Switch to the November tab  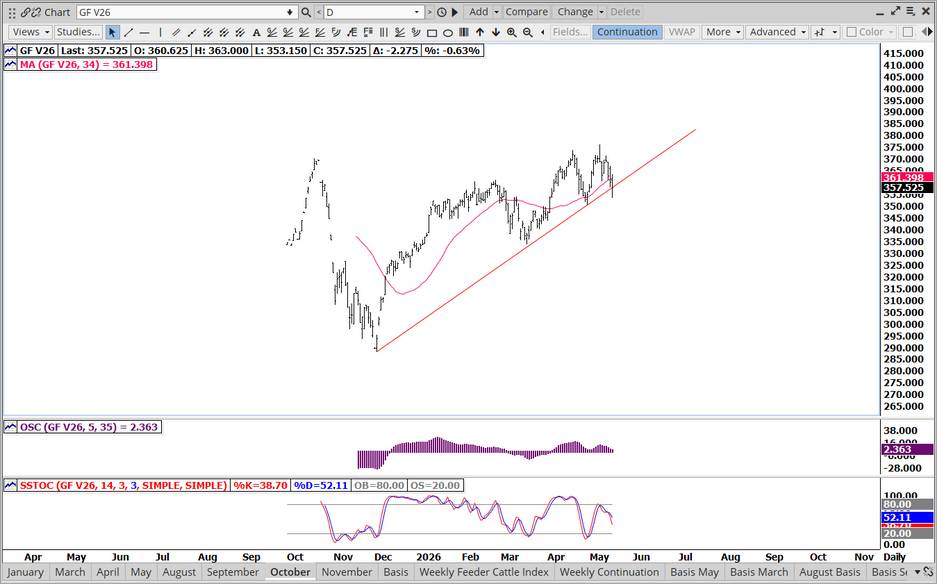[347, 572]
